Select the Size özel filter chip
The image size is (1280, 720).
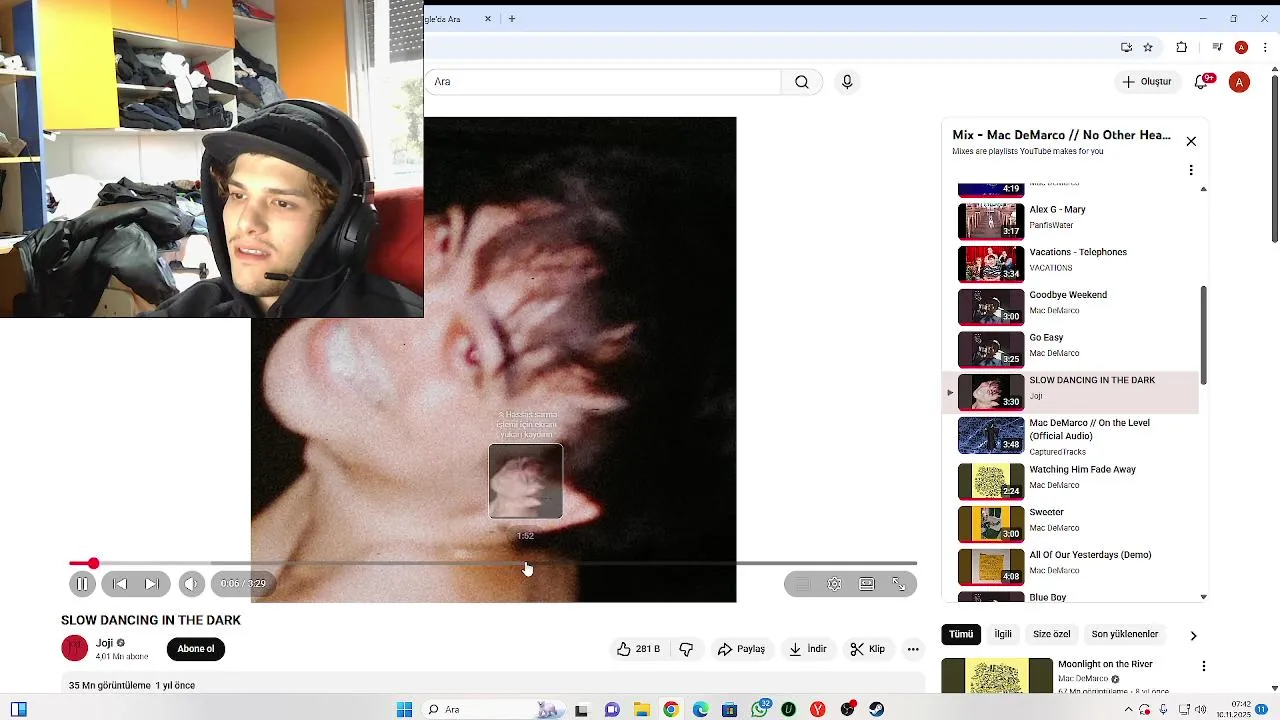1051,634
